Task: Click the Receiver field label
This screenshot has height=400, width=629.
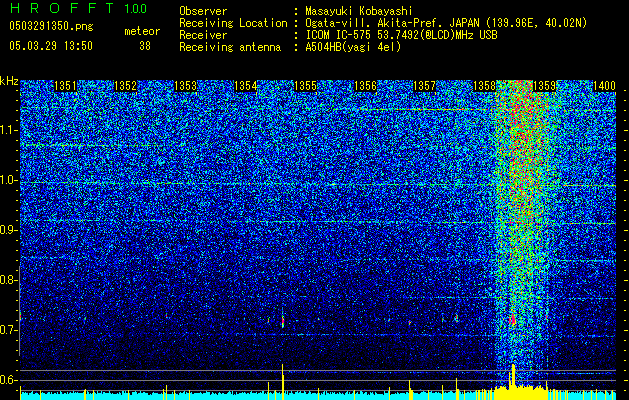Action: tap(203, 35)
